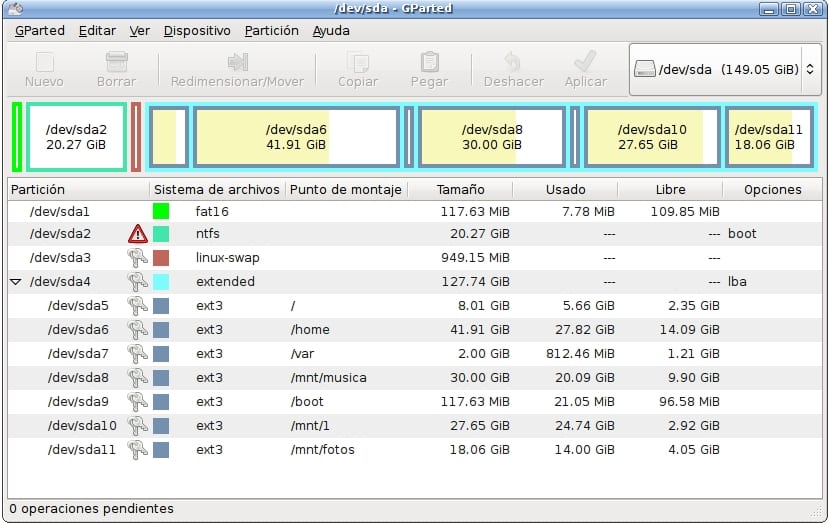Click the keys lock icon on /dev/sda9 row
Image resolution: width=830 pixels, height=524 pixels.
tap(137, 402)
